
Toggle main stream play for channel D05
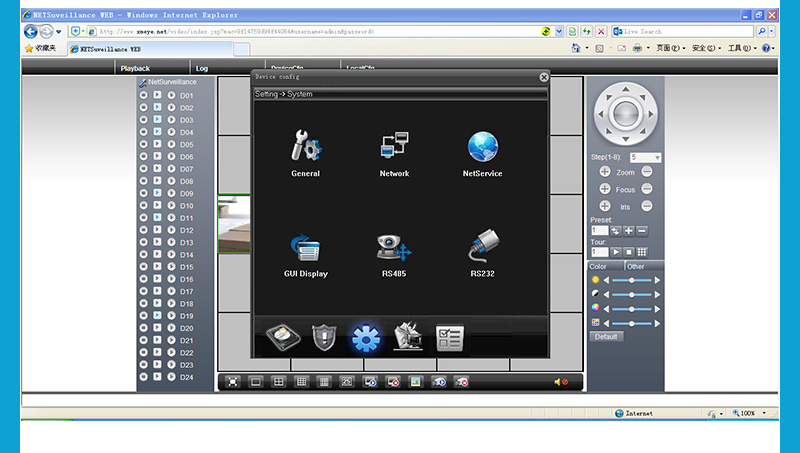pos(157,144)
